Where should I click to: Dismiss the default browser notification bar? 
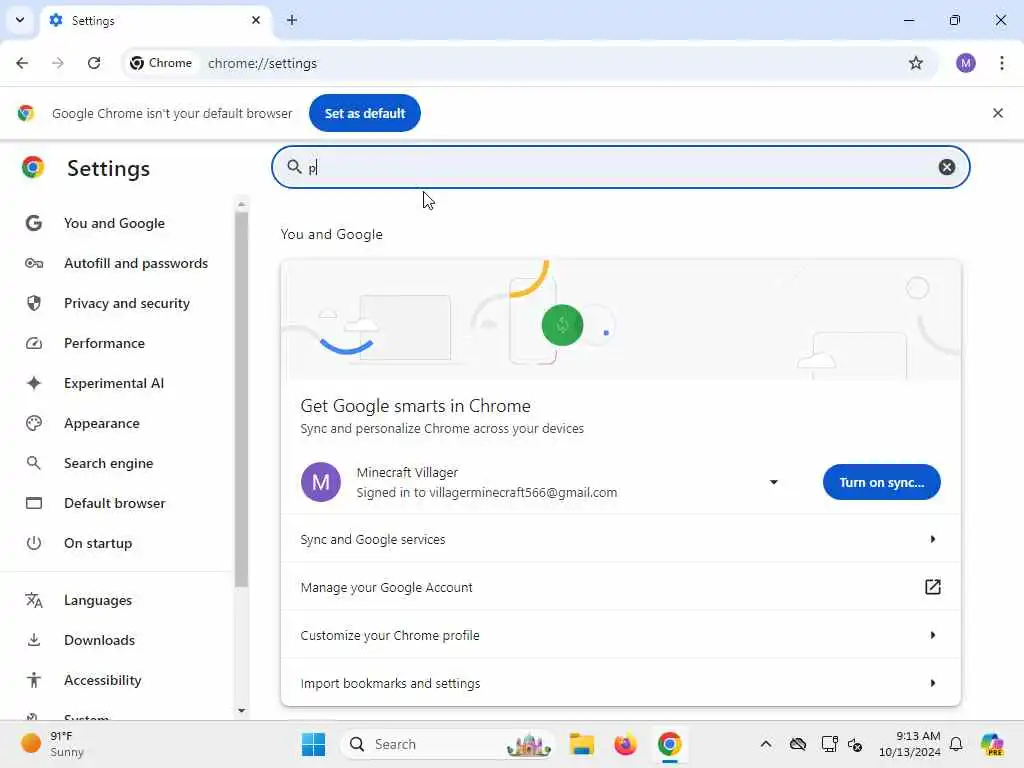click(997, 113)
